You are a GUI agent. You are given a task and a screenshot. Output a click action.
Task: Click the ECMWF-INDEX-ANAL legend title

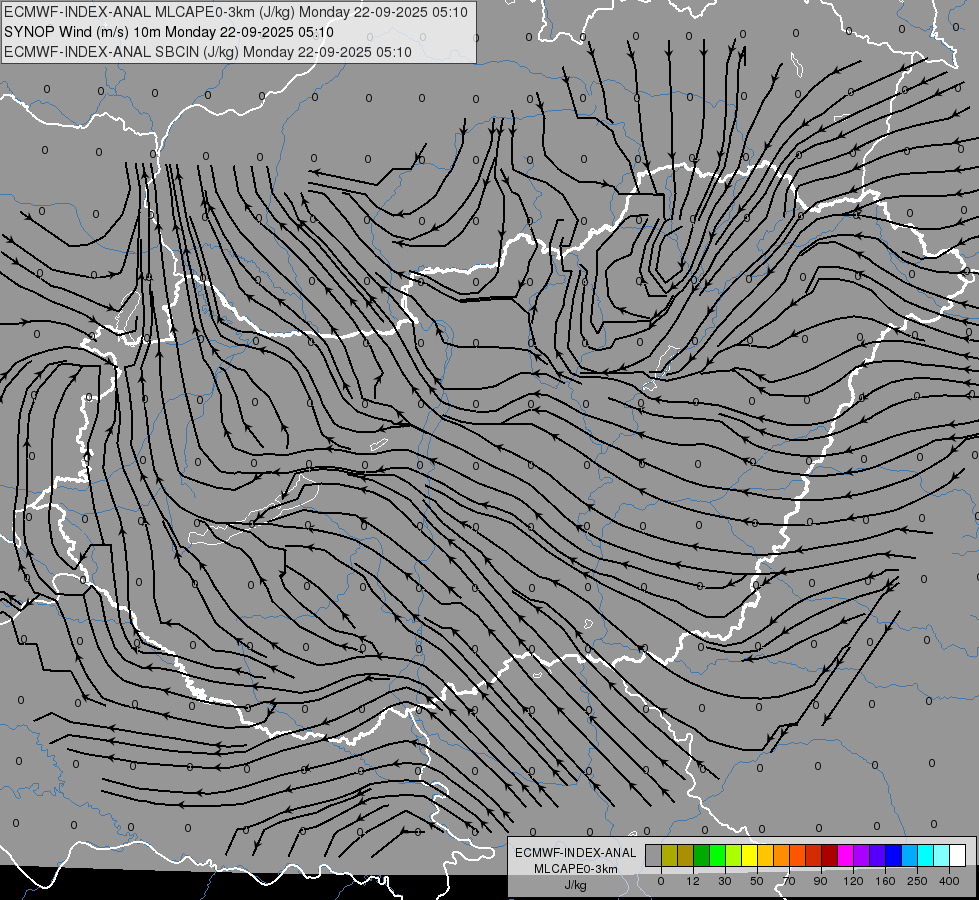[x=576, y=853]
